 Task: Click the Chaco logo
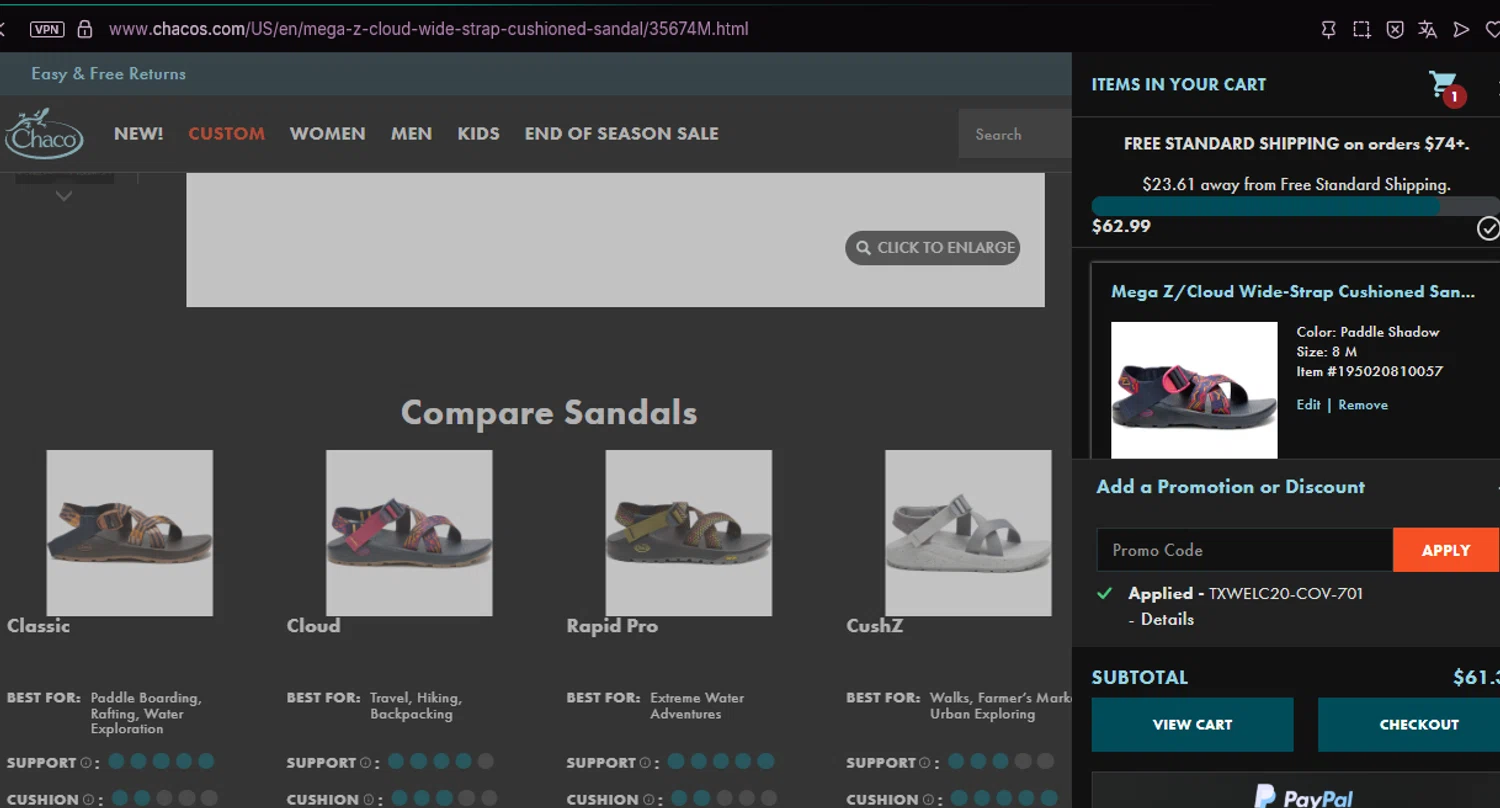(44, 134)
